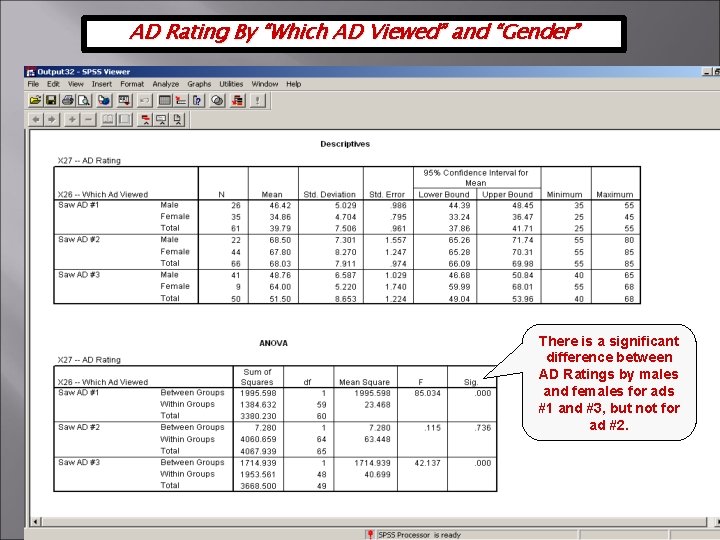Click the Saw AD #3 Descriptives row label
This screenshot has height=540, width=720.
click(79, 275)
